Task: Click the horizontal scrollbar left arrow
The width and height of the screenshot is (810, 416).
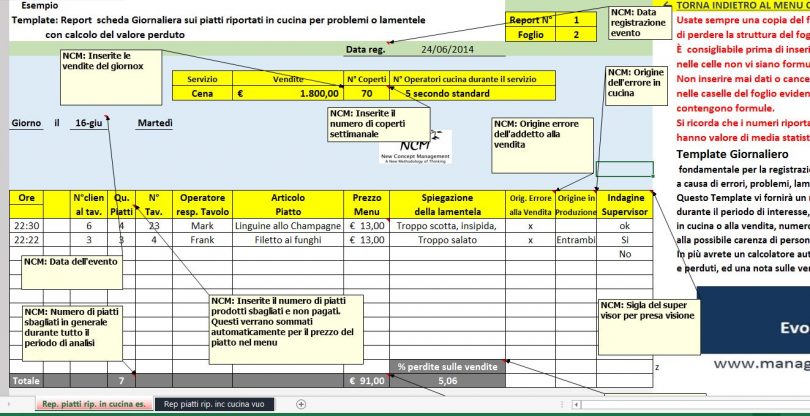Action: pos(577,405)
